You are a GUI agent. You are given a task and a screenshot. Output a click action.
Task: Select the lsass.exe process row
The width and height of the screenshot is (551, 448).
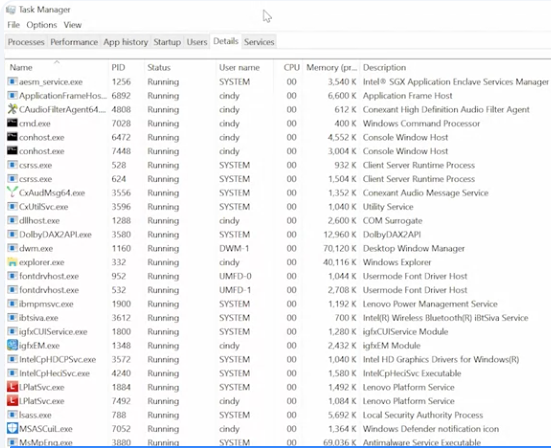[x=278, y=415]
